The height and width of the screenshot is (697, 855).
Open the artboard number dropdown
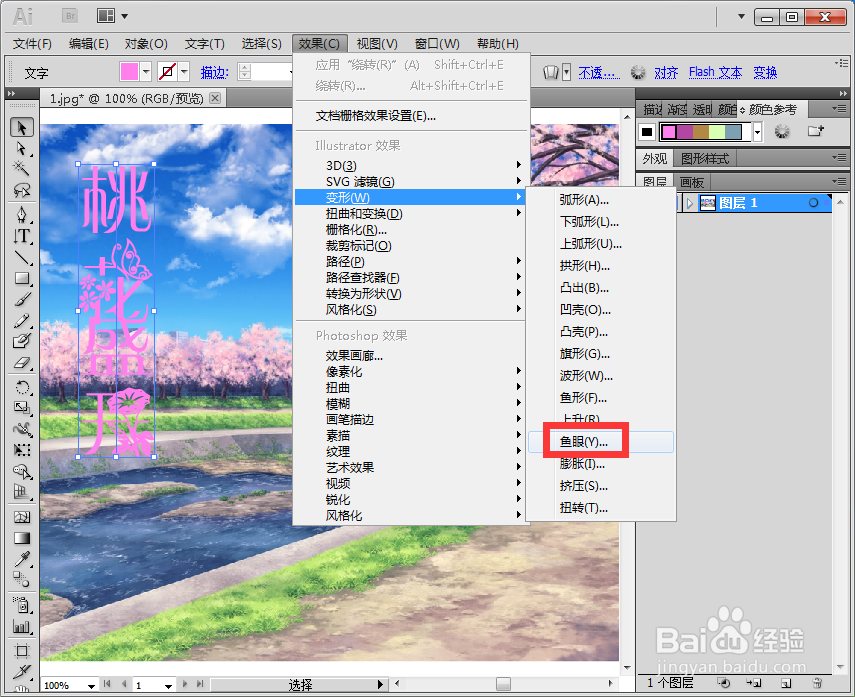coord(168,686)
